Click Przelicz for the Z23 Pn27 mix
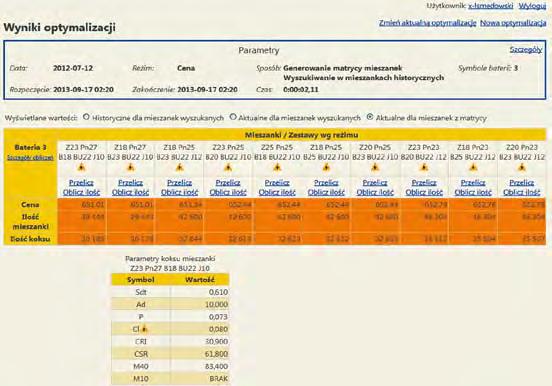Image resolution: width=552 pixels, height=386 pixels. 81,182
